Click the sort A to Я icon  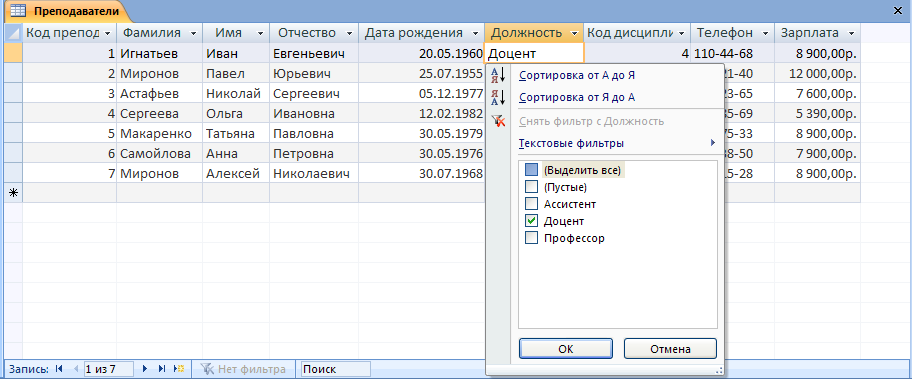click(498, 74)
